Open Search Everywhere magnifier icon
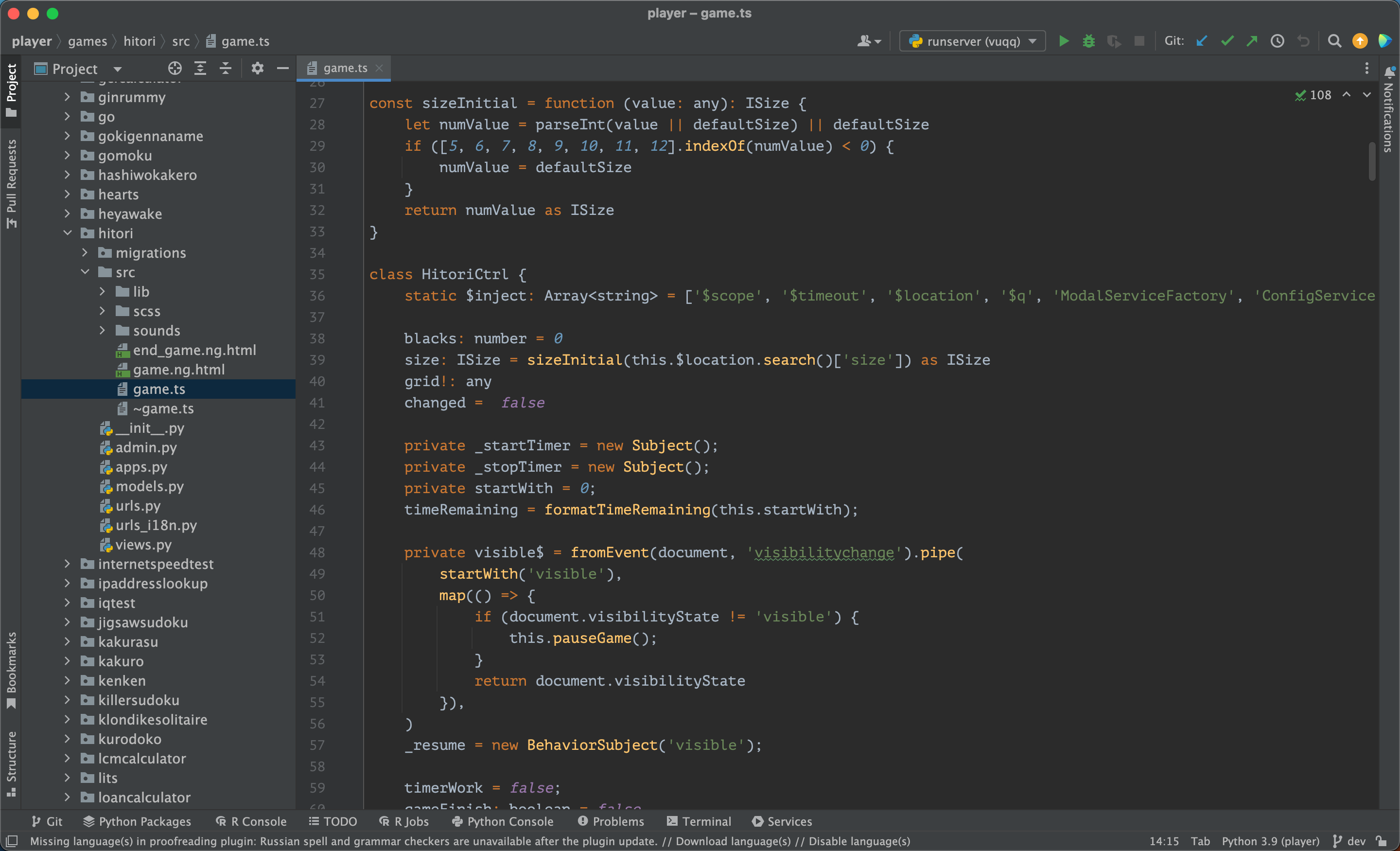Image resolution: width=1400 pixels, height=851 pixels. point(1334,41)
